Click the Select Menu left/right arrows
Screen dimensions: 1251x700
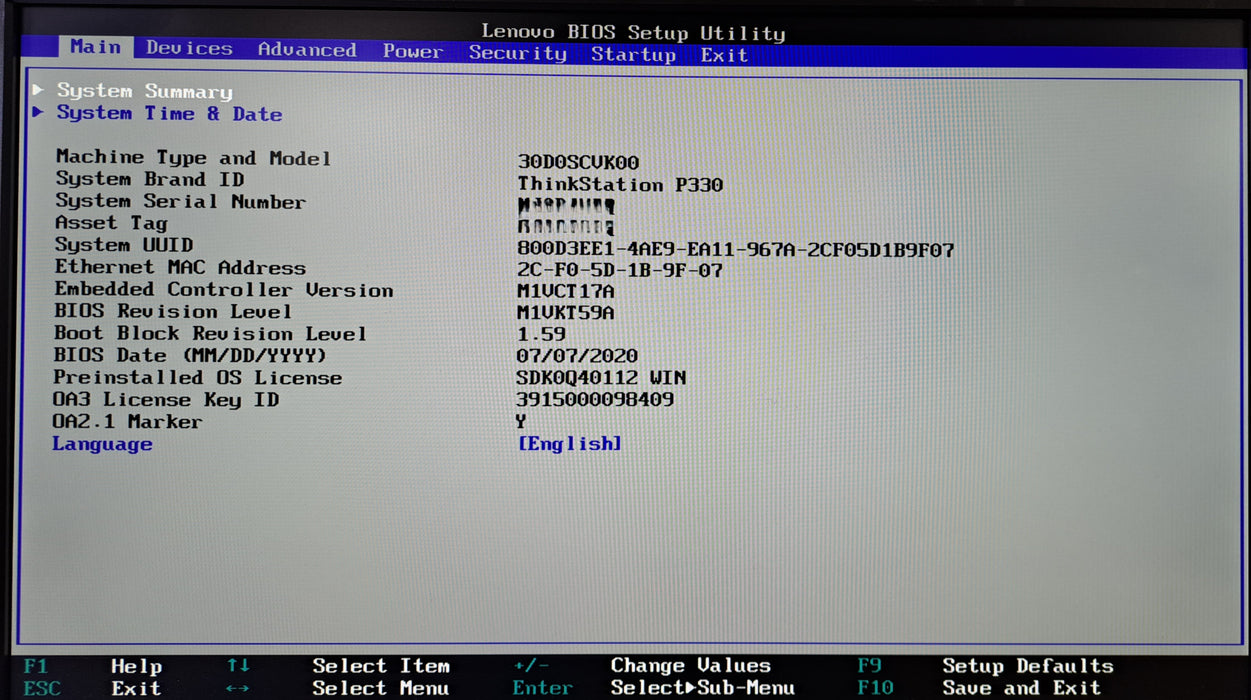(x=238, y=689)
